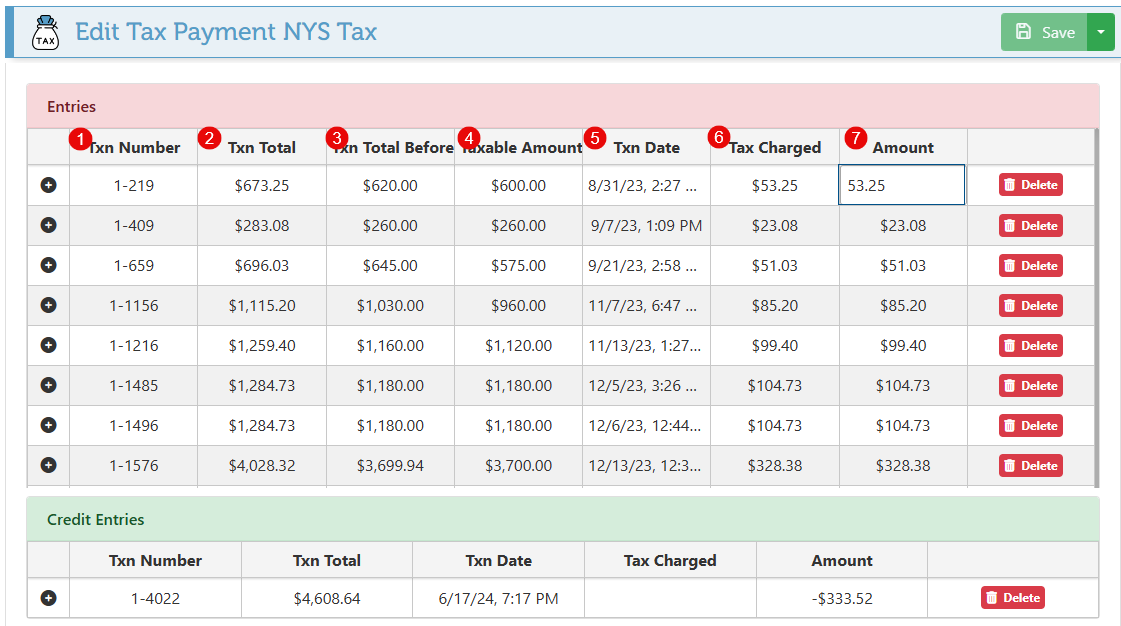Expand row for transaction 1-219

coord(48,185)
